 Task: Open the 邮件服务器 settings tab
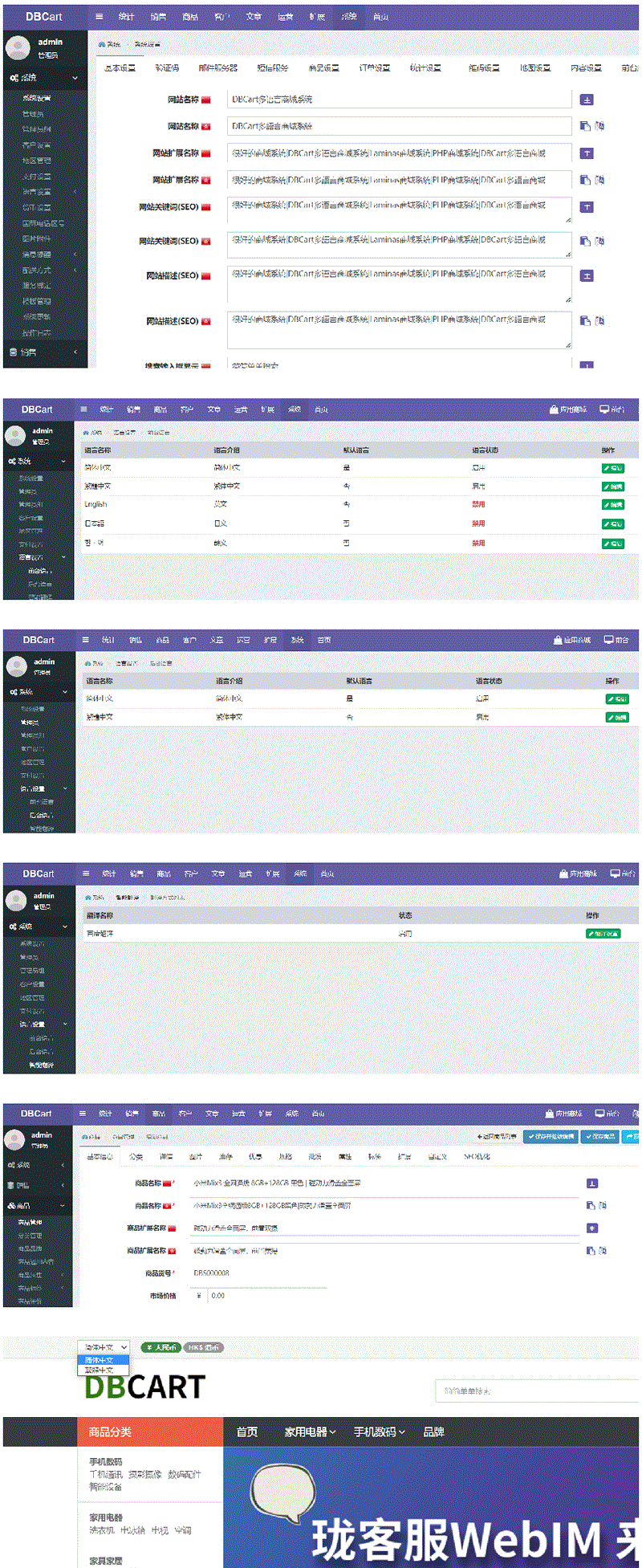click(217, 68)
